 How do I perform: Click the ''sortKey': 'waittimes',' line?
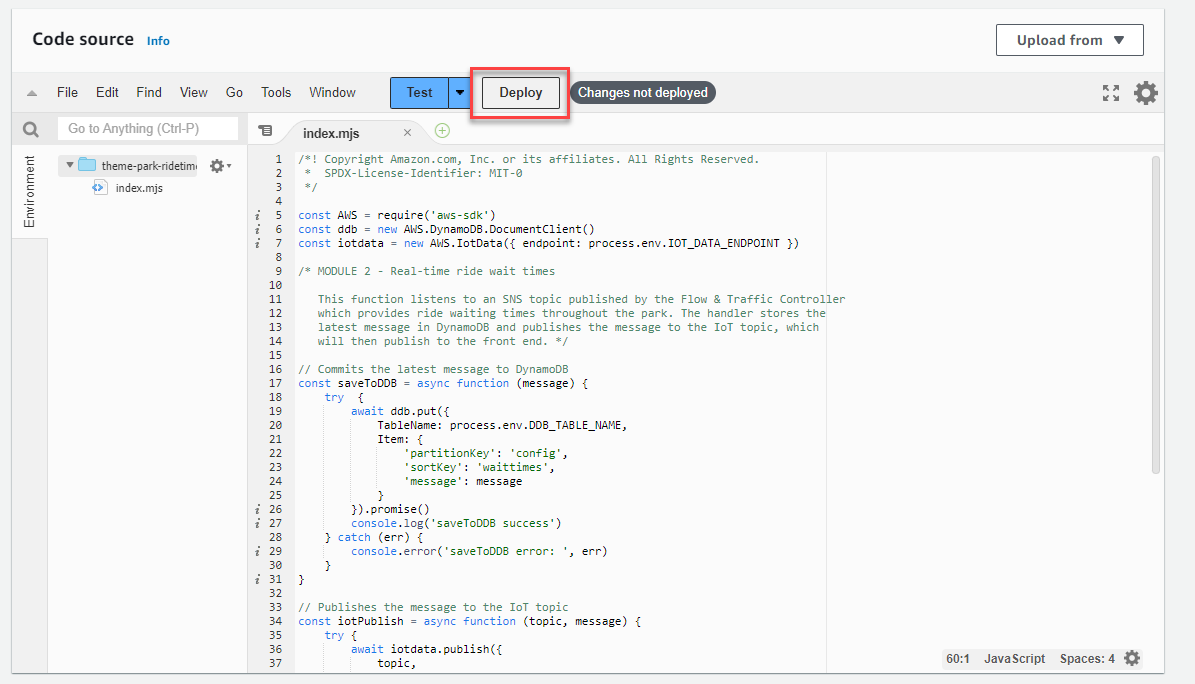pyautogui.click(x=479, y=467)
